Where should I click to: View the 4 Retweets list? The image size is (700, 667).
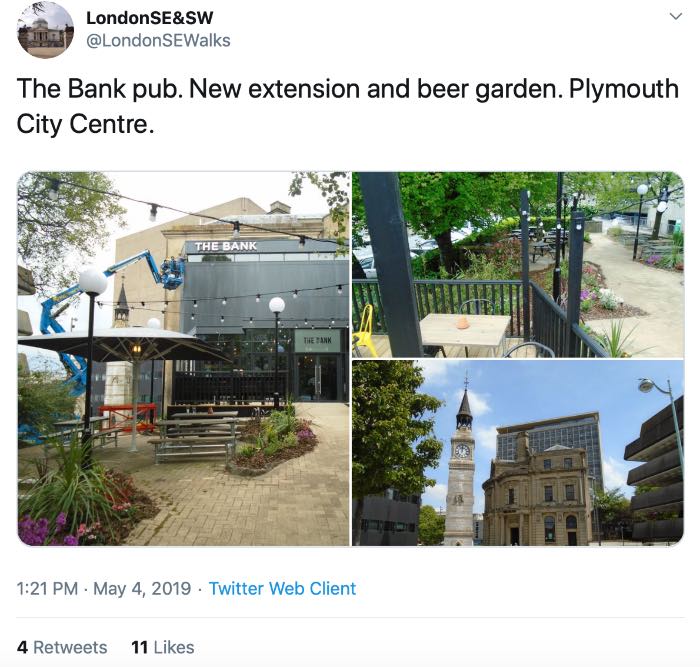62,647
